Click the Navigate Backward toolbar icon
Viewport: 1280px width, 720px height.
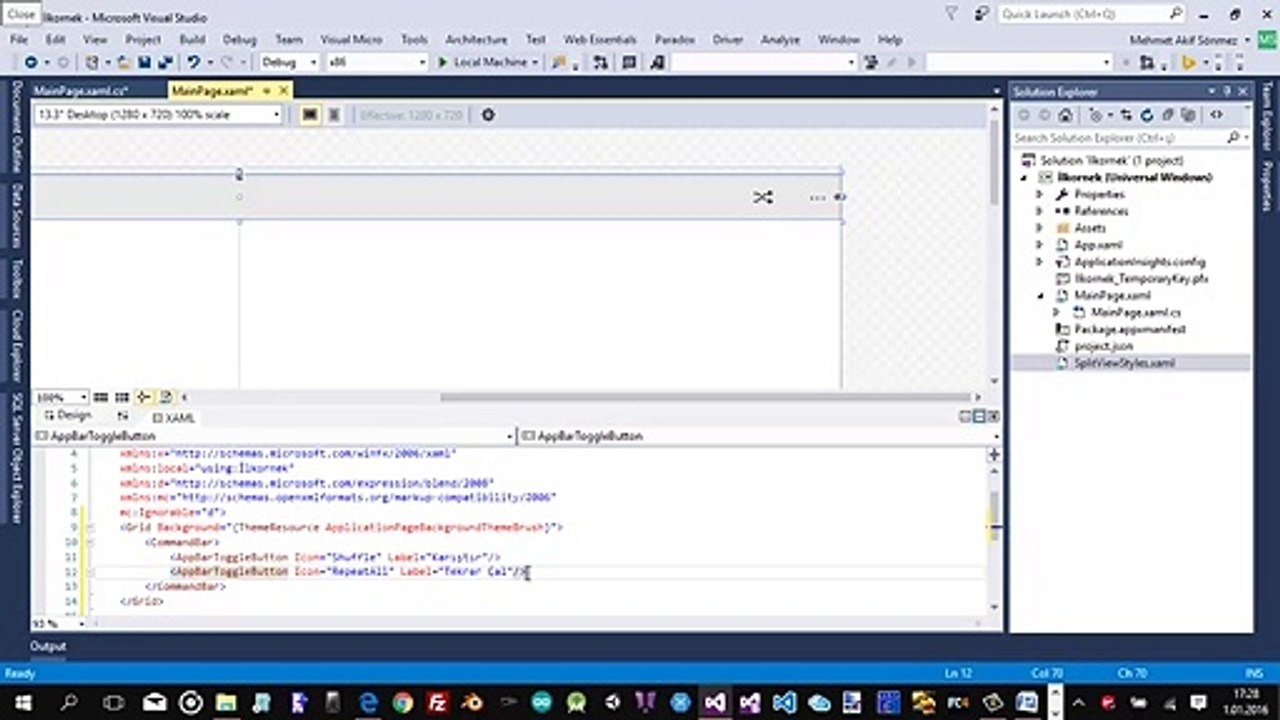32,62
